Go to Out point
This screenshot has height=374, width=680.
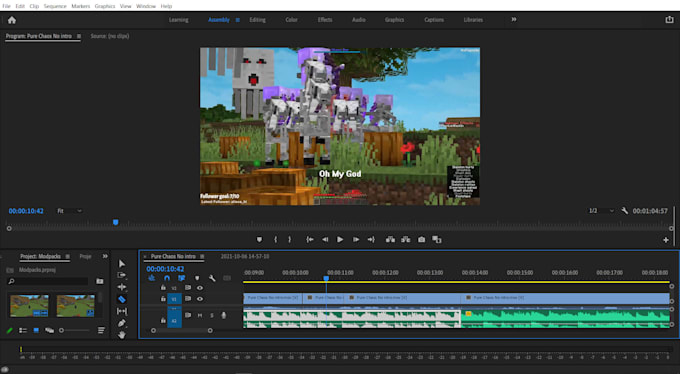click(371, 239)
